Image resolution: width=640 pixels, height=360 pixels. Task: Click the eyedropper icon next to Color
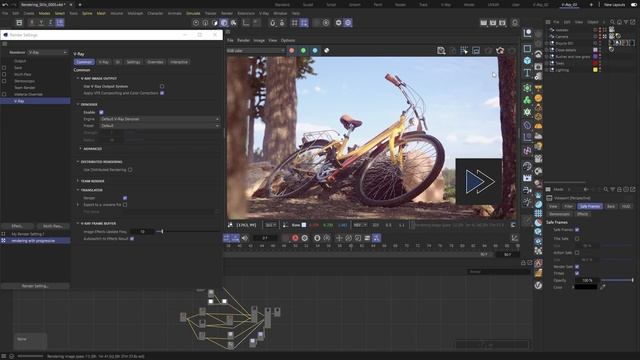[x=602, y=287]
